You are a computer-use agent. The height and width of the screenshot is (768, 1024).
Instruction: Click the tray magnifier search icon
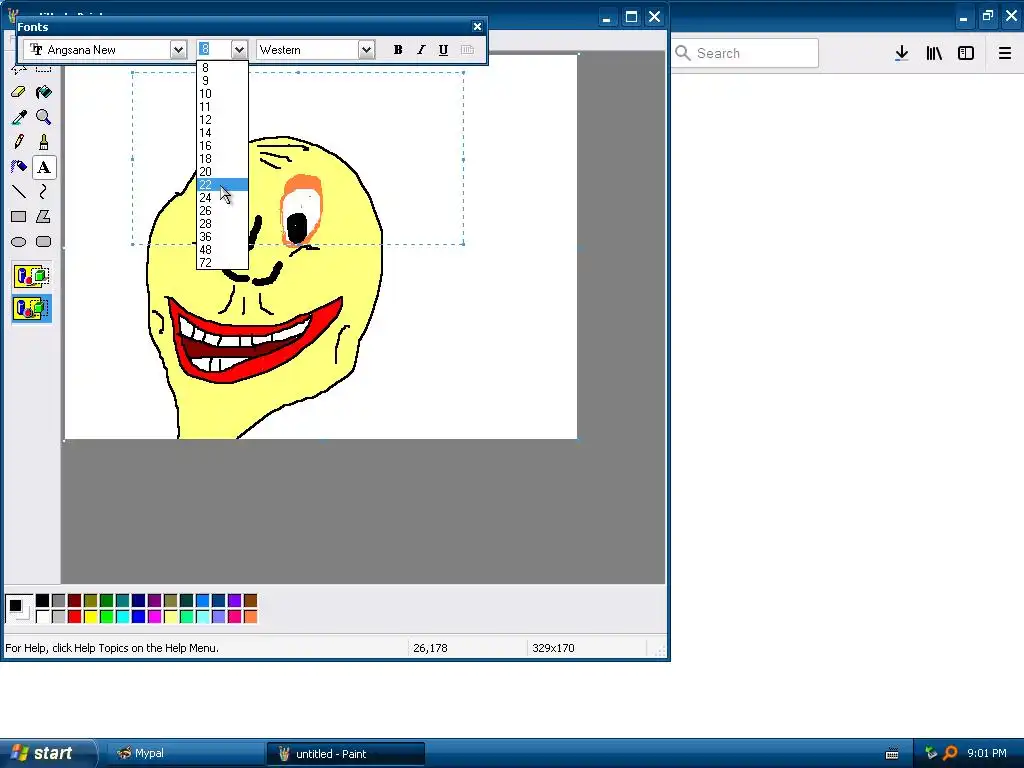950,754
